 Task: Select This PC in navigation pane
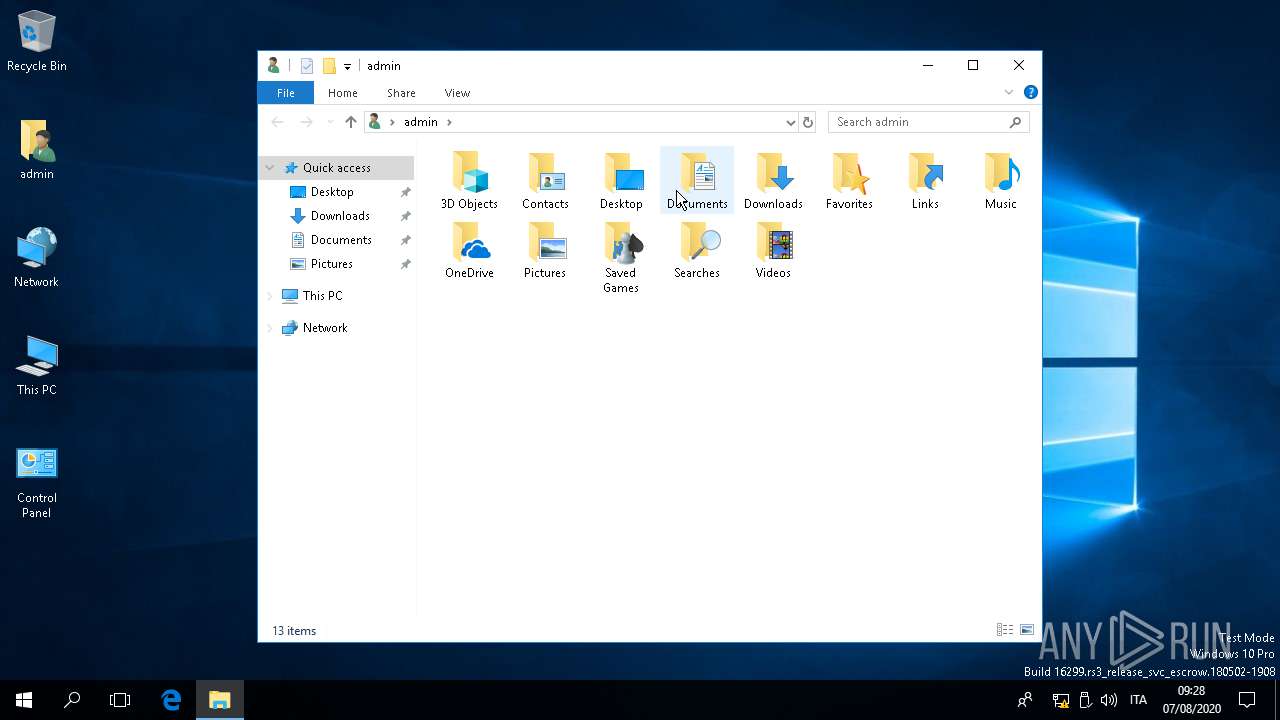pyautogui.click(x=322, y=296)
